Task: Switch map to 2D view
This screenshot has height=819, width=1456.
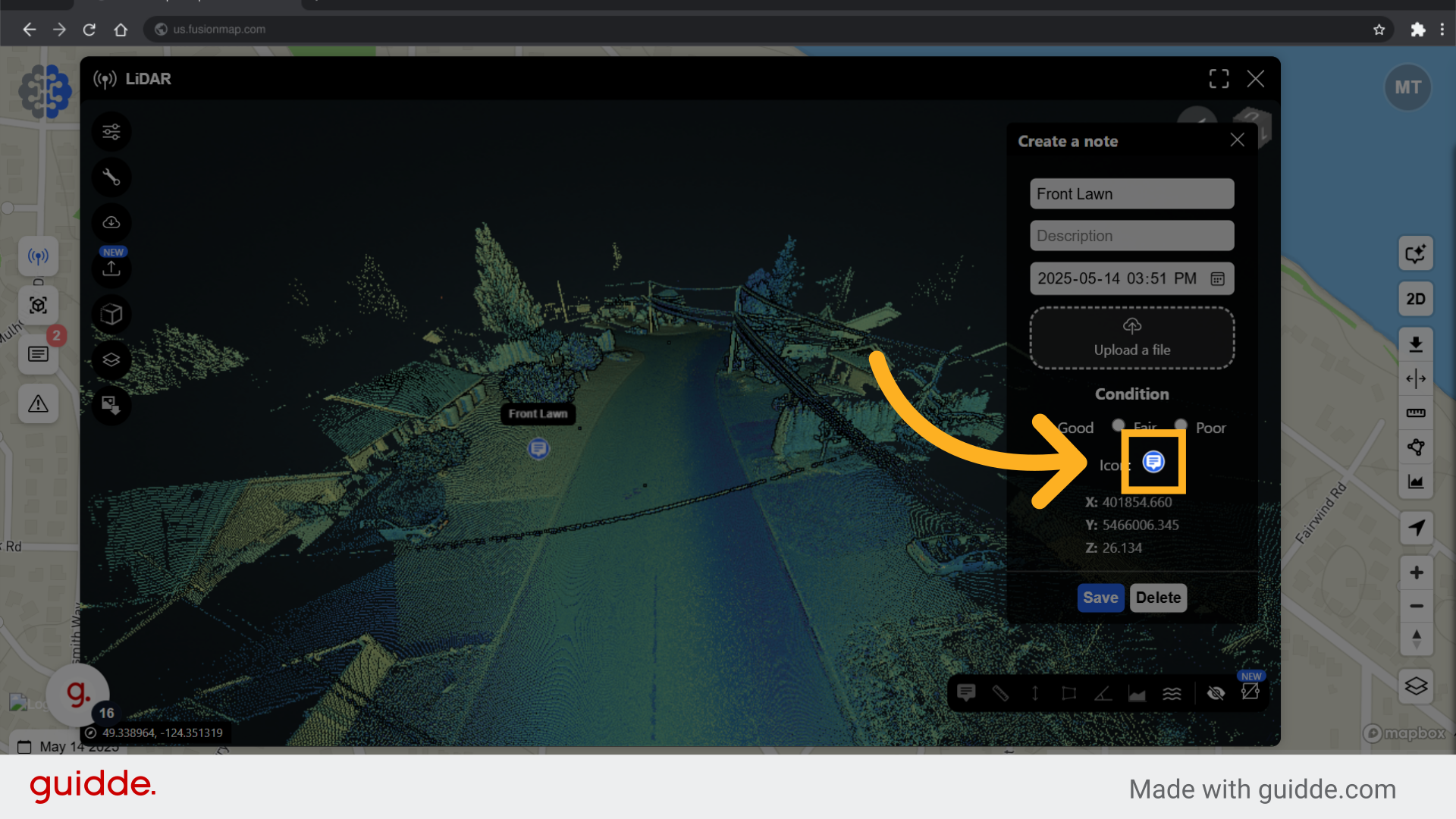Action: 1415,299
